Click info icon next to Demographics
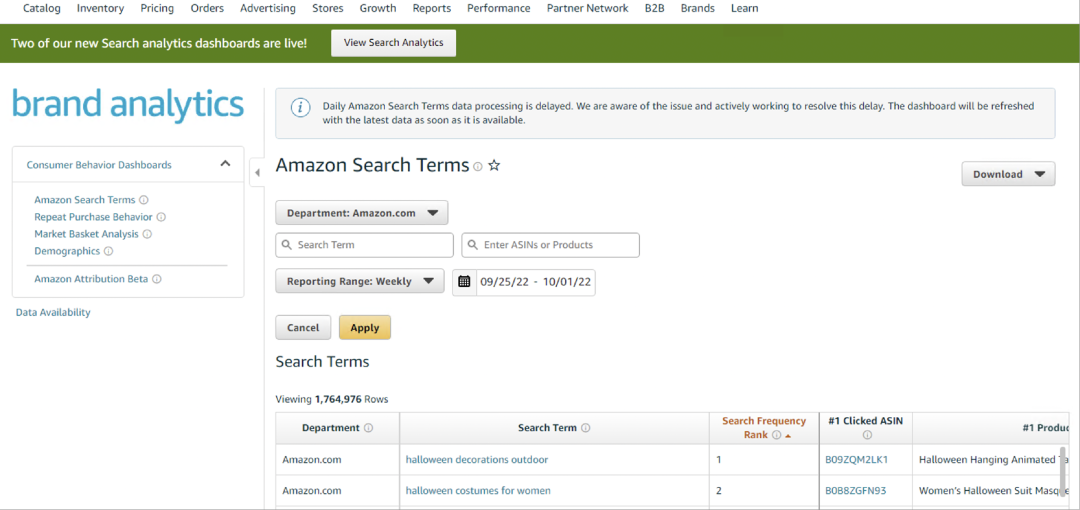The image size is (1080, 510). (109, 252)
